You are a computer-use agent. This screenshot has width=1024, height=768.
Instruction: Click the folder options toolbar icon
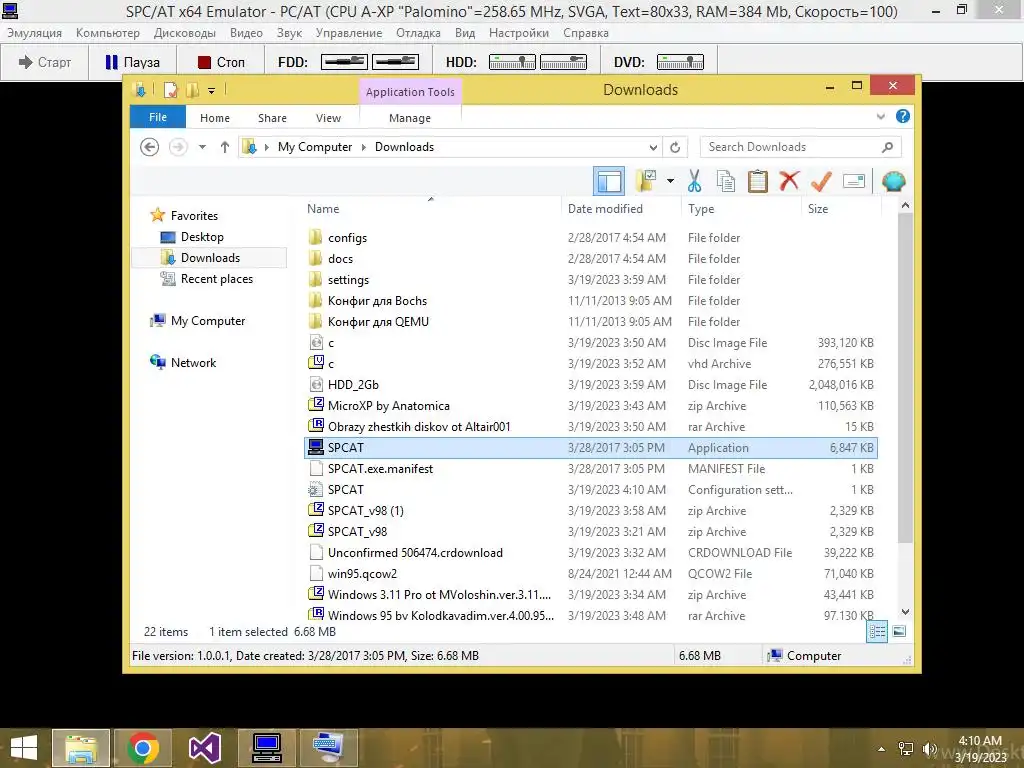[x=645, y=181]
